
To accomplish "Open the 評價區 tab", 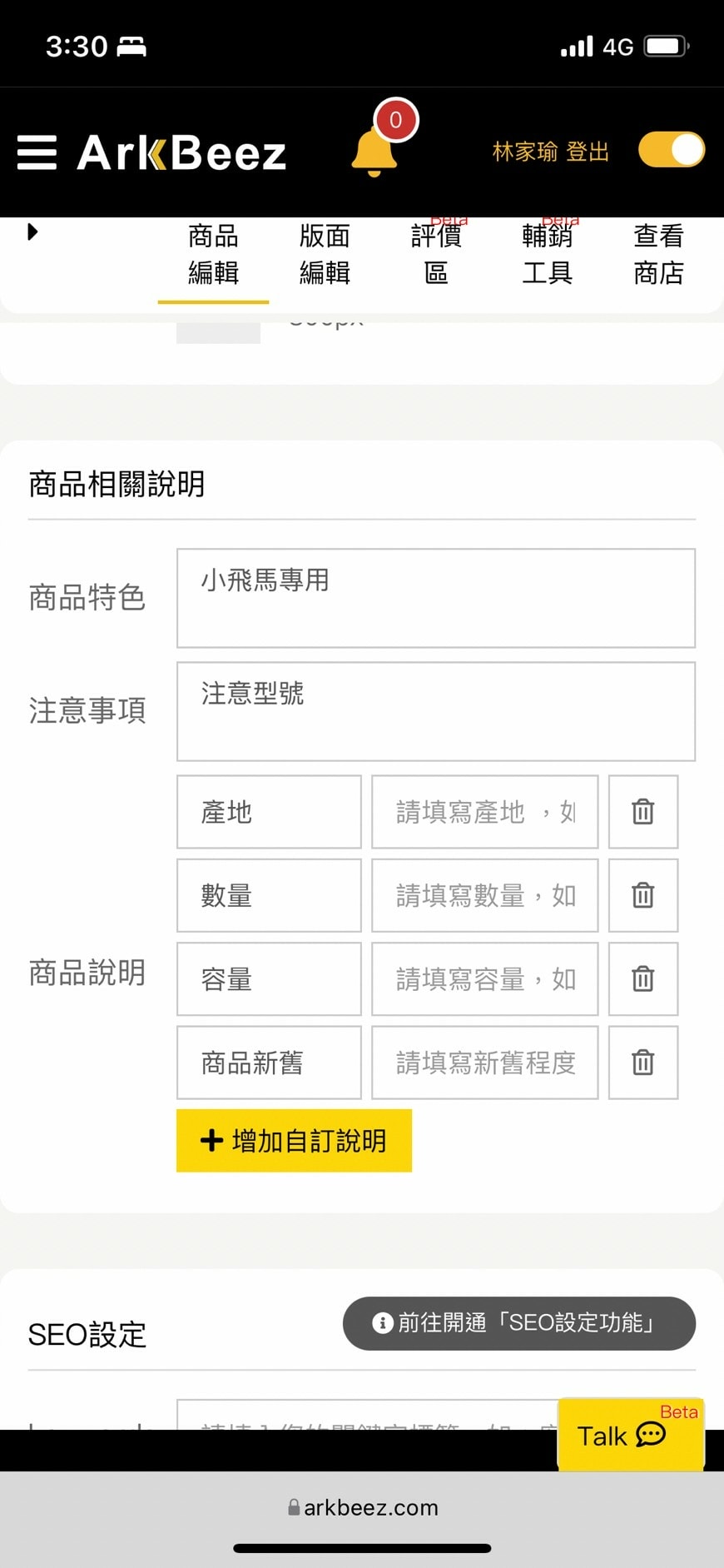I will [436, 254].
